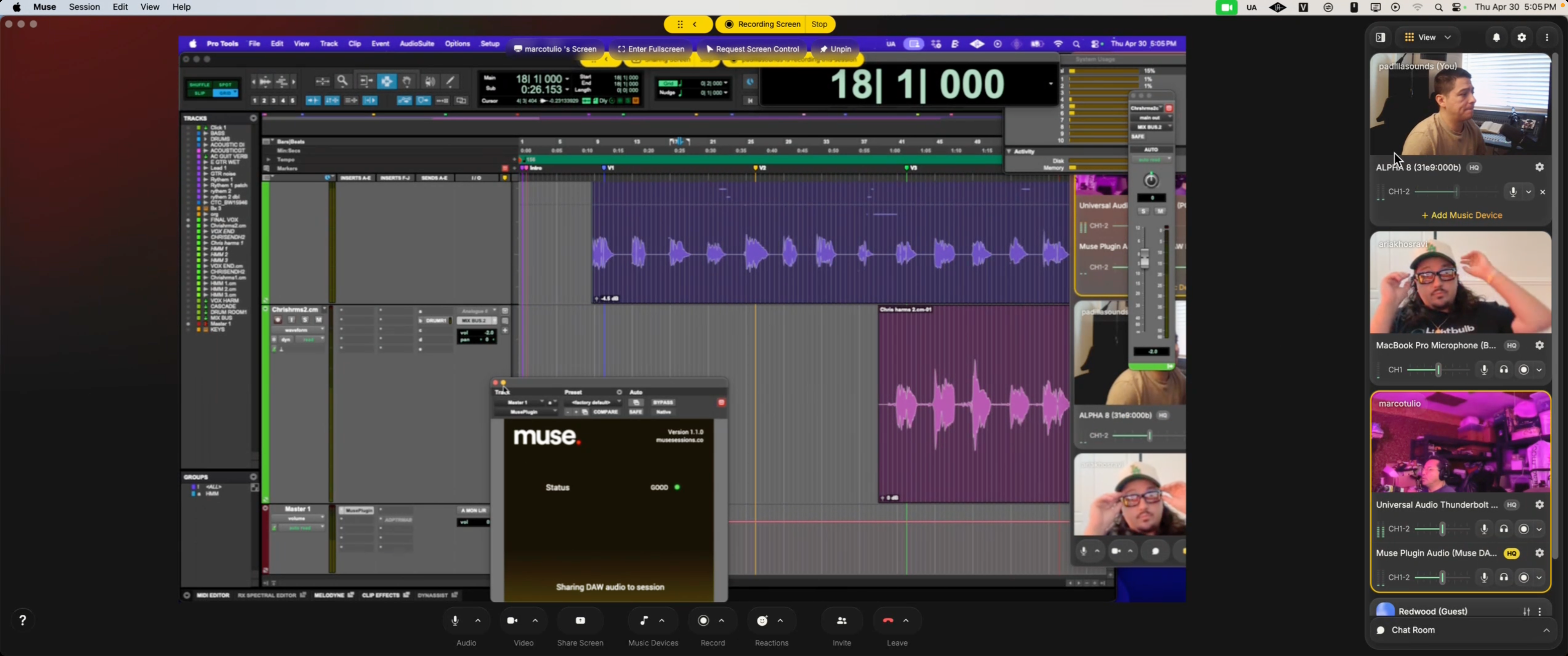Open sidebar three-dot more menu

[1547, 37]
